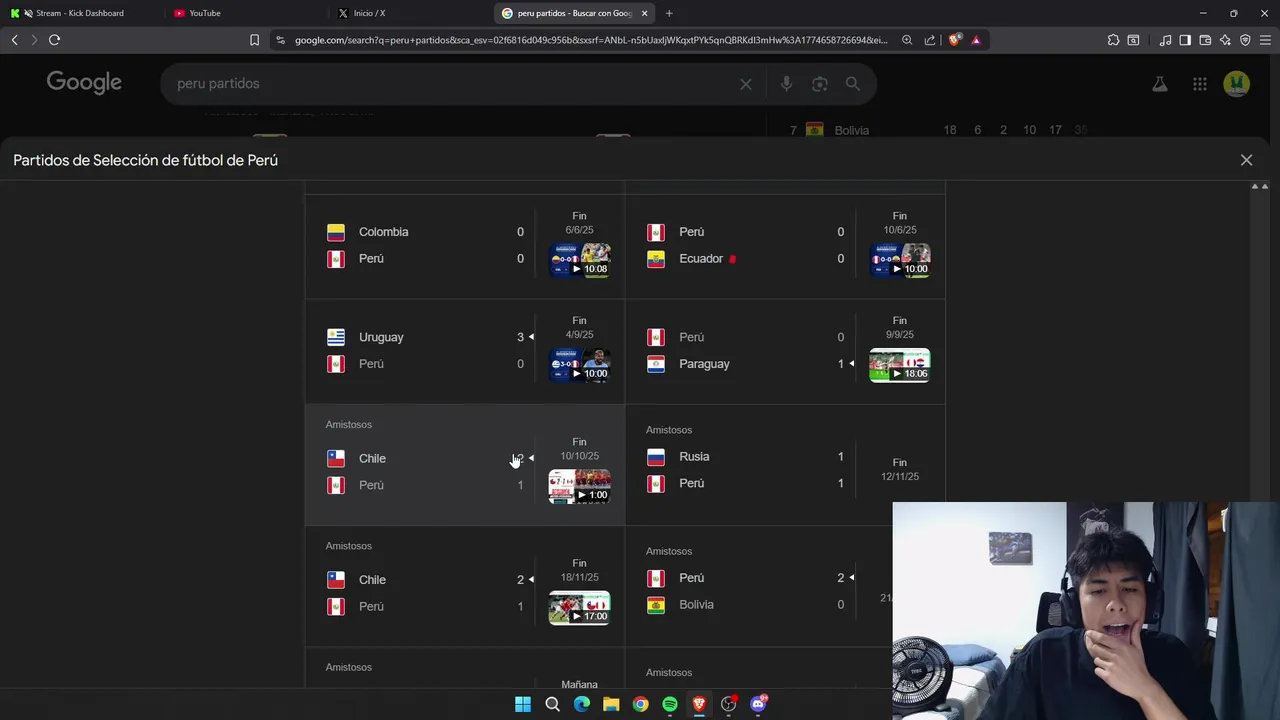Open the Brave Shields lion icon
Viewport: 1280px width, 720px height.
(954, 40)
